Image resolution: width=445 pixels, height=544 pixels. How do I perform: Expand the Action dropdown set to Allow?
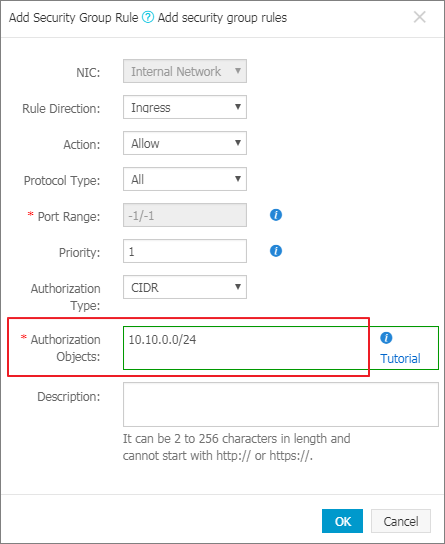(185, 143)
